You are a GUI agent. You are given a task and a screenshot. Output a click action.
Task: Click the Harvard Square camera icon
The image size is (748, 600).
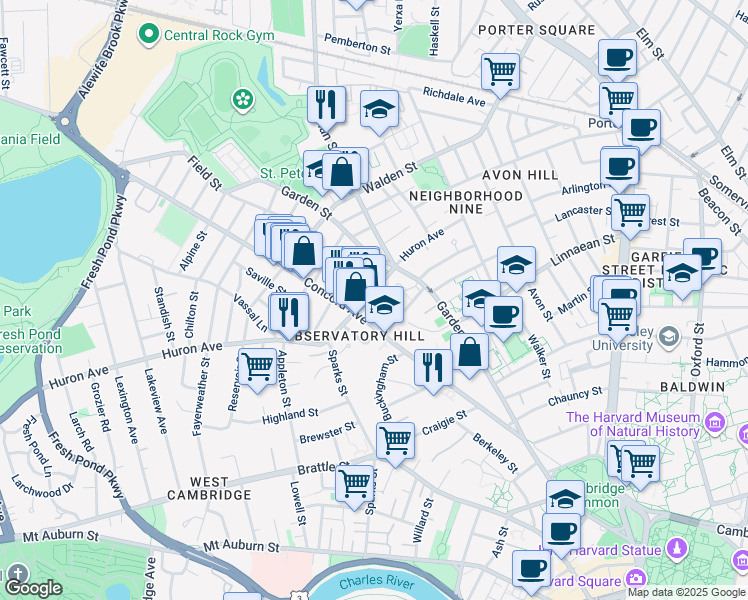click(636, 579)
